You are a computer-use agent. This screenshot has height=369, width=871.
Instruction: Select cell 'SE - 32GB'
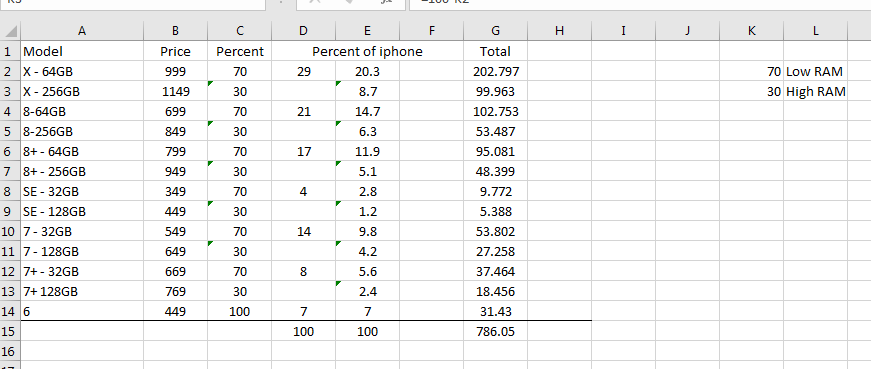(82, 192)
